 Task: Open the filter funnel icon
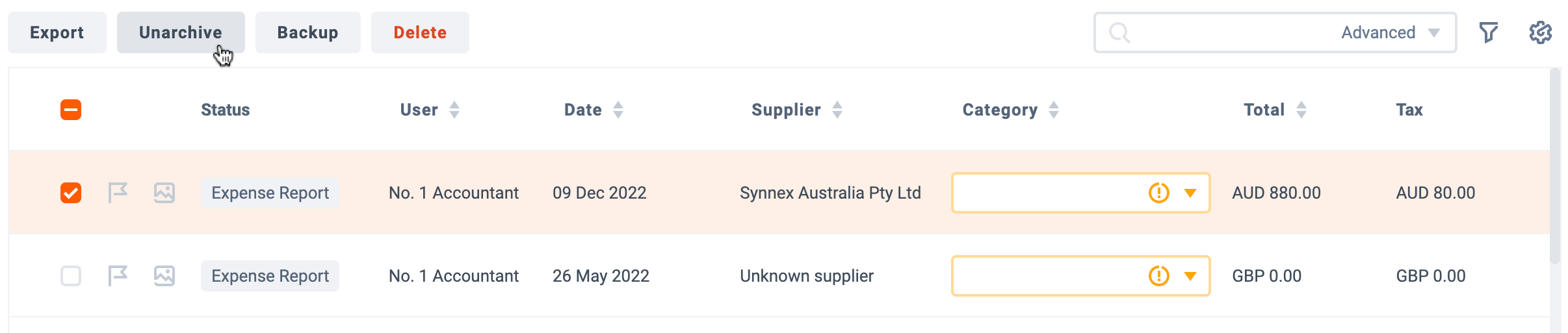click(x=1489, y=32)
